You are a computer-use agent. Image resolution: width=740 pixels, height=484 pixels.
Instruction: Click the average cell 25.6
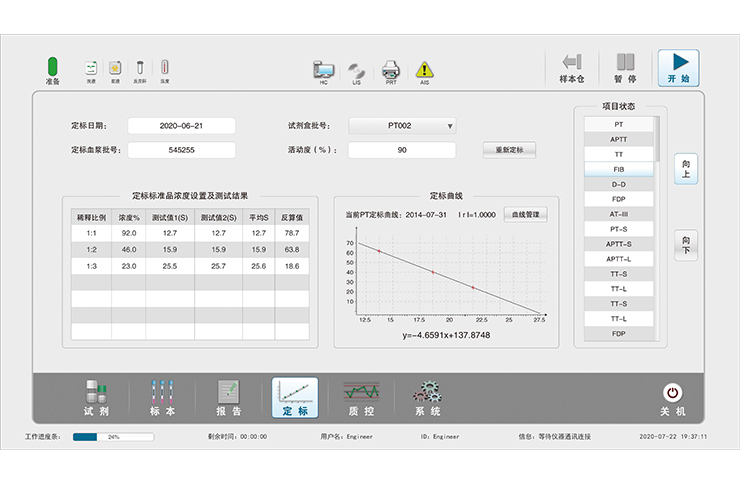coord(259,267)
